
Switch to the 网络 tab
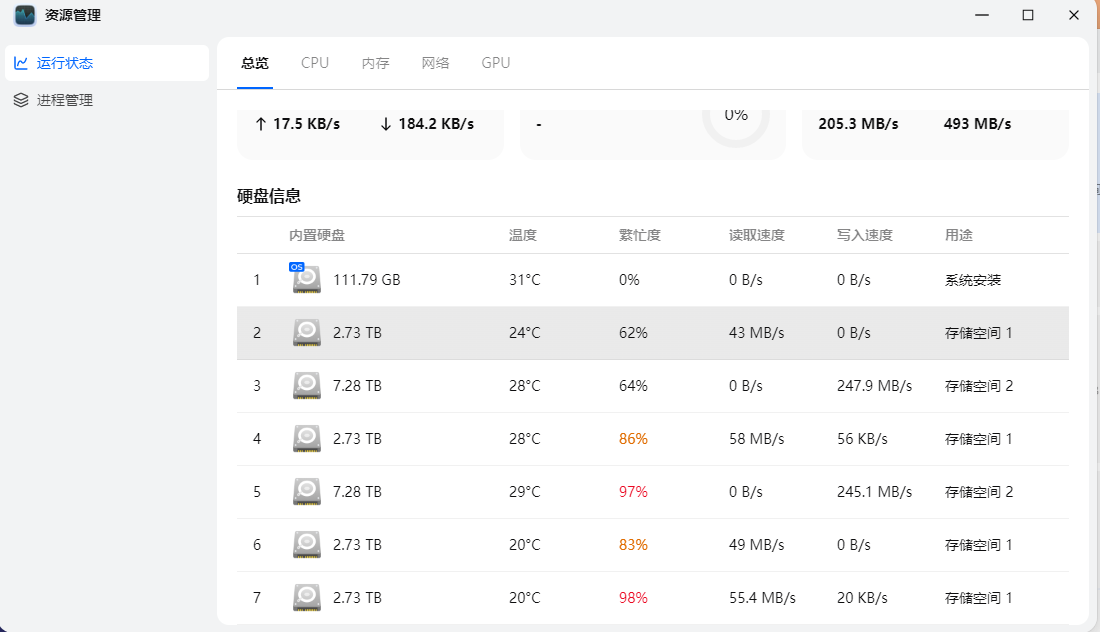click(x=435, y=63)
